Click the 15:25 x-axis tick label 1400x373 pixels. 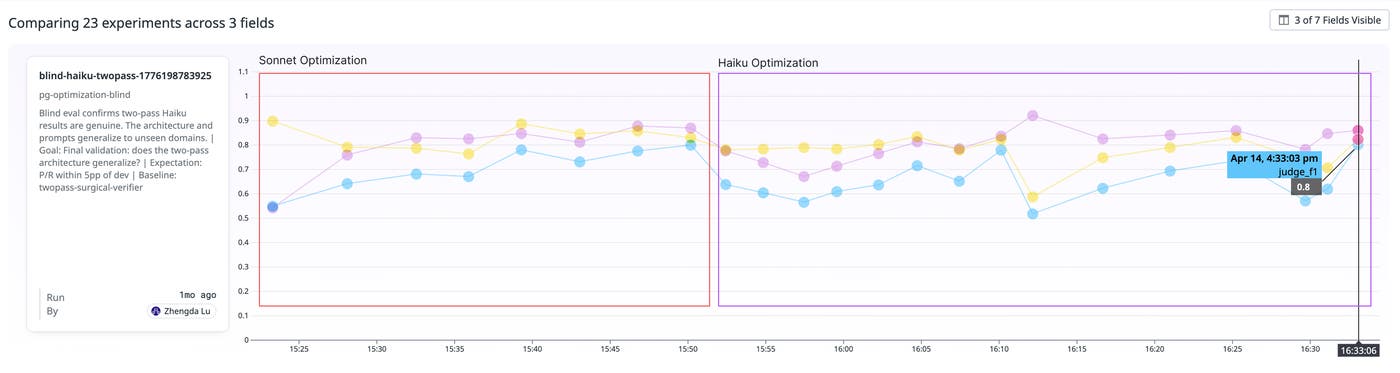point(299,349)
